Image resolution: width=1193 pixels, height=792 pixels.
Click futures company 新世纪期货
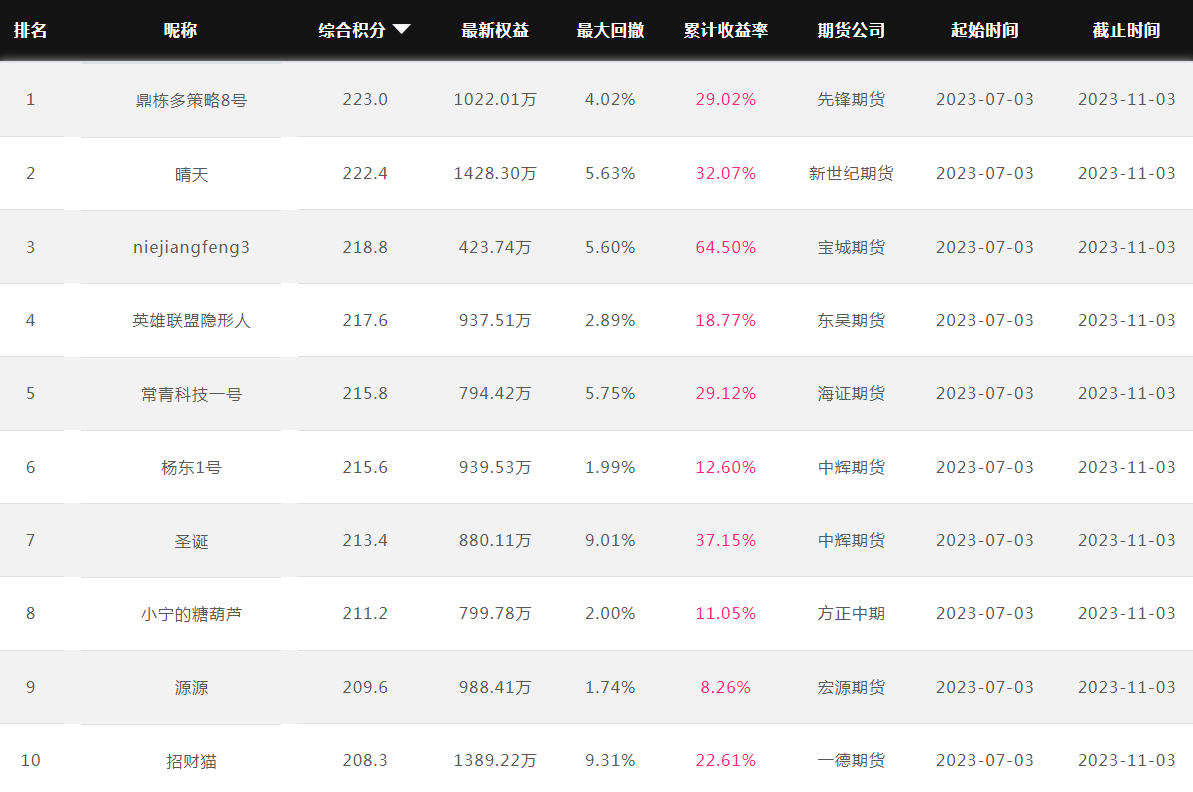pyautogui.click(x=851, y=173)
